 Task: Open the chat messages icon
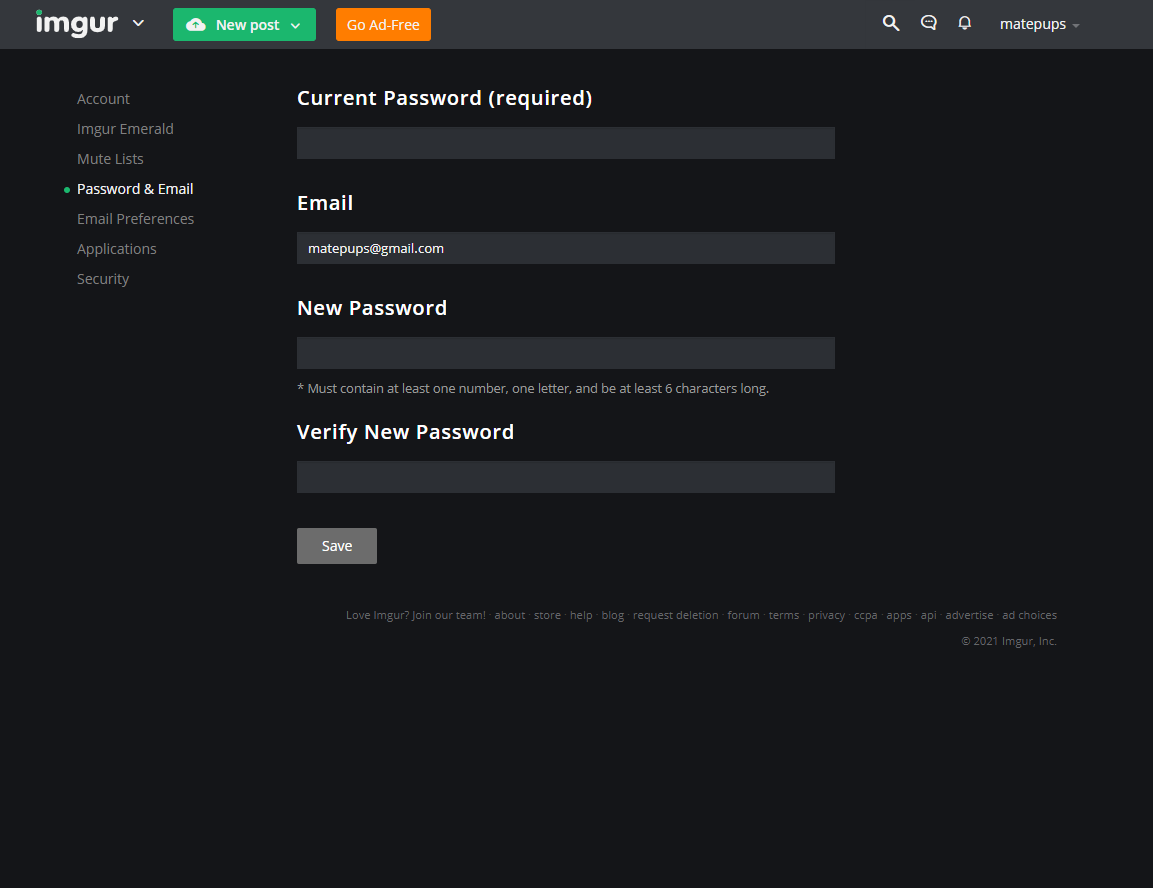929,24
